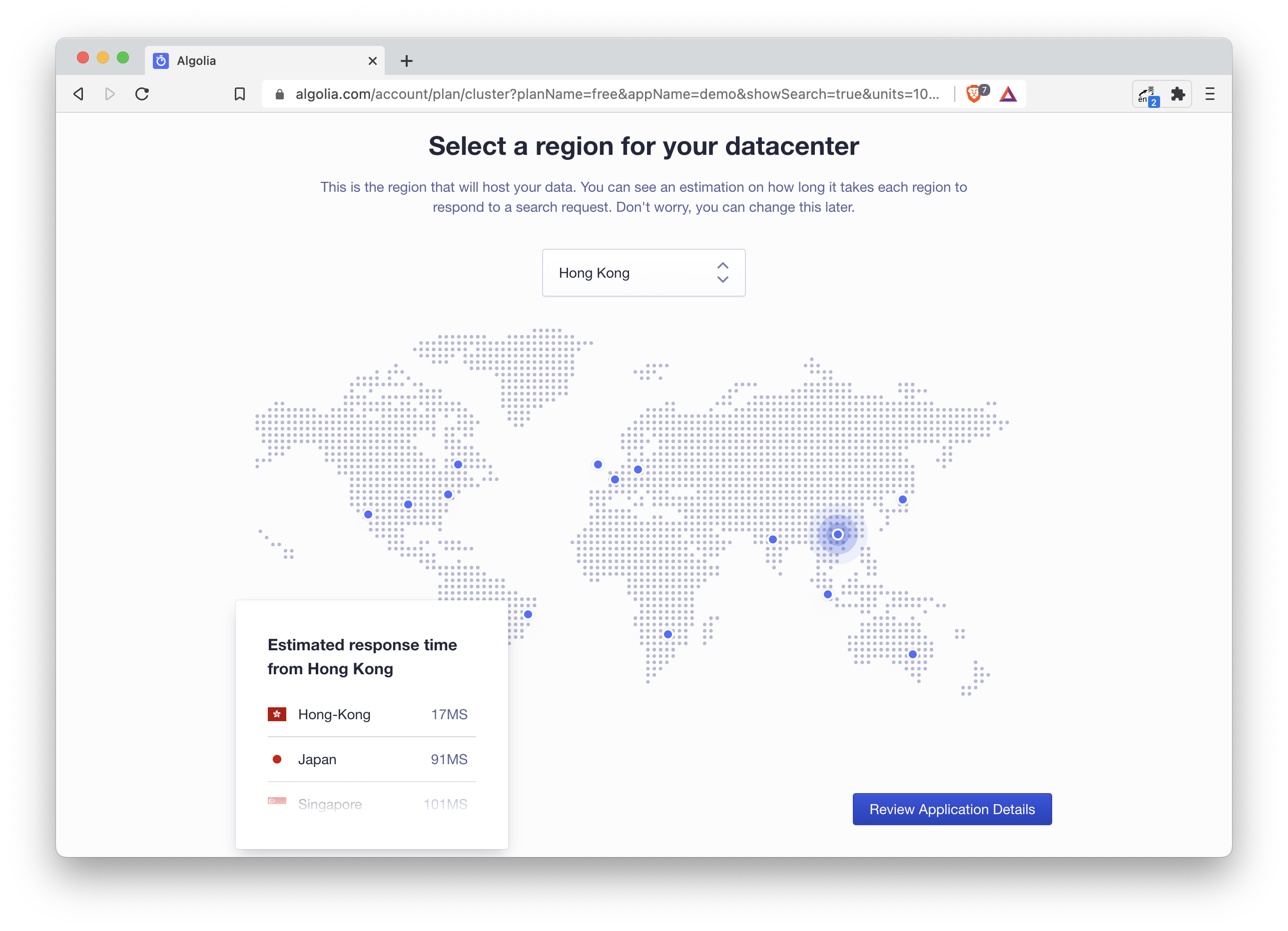Screen dimensions: 1288x931
Task: Bookmark this page
Action: pyautogui.click(x=240, y=94)
